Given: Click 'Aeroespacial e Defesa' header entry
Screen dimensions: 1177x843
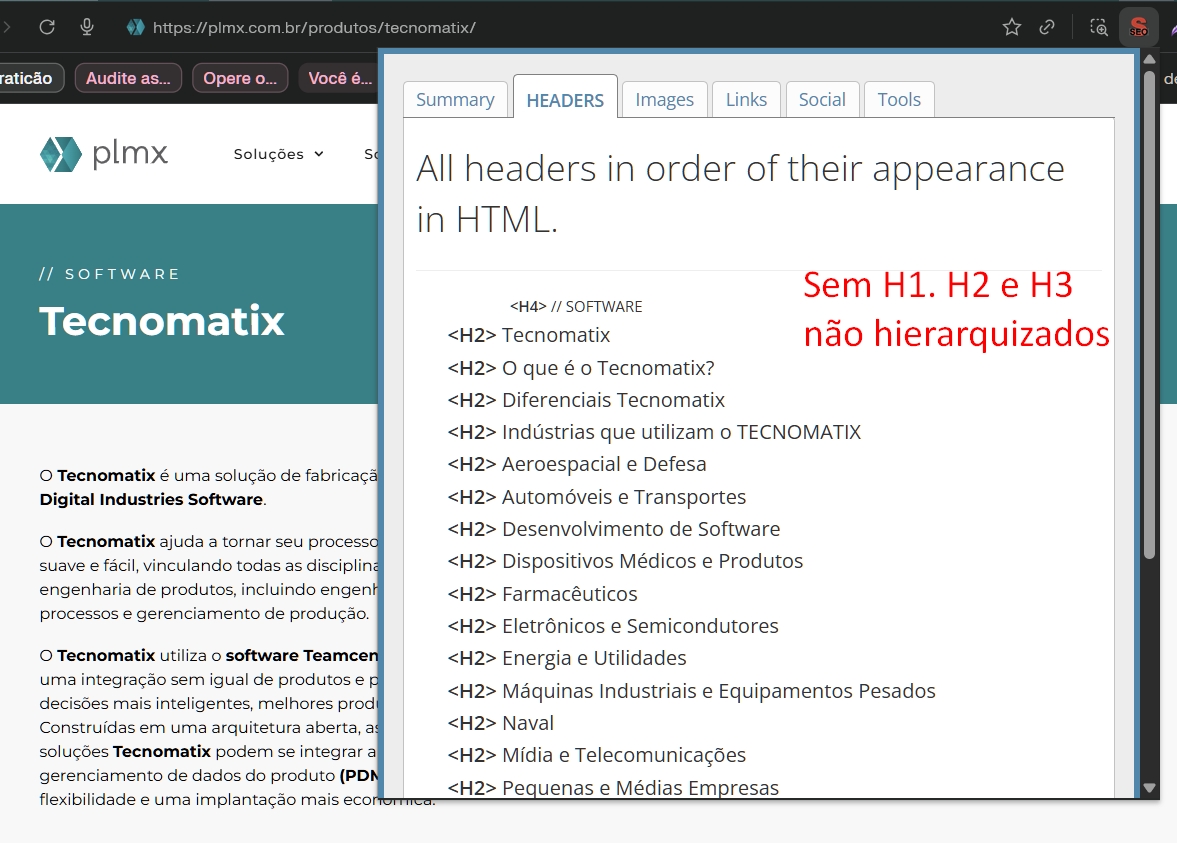Looking at the screenshot, I should pos(576,465).
